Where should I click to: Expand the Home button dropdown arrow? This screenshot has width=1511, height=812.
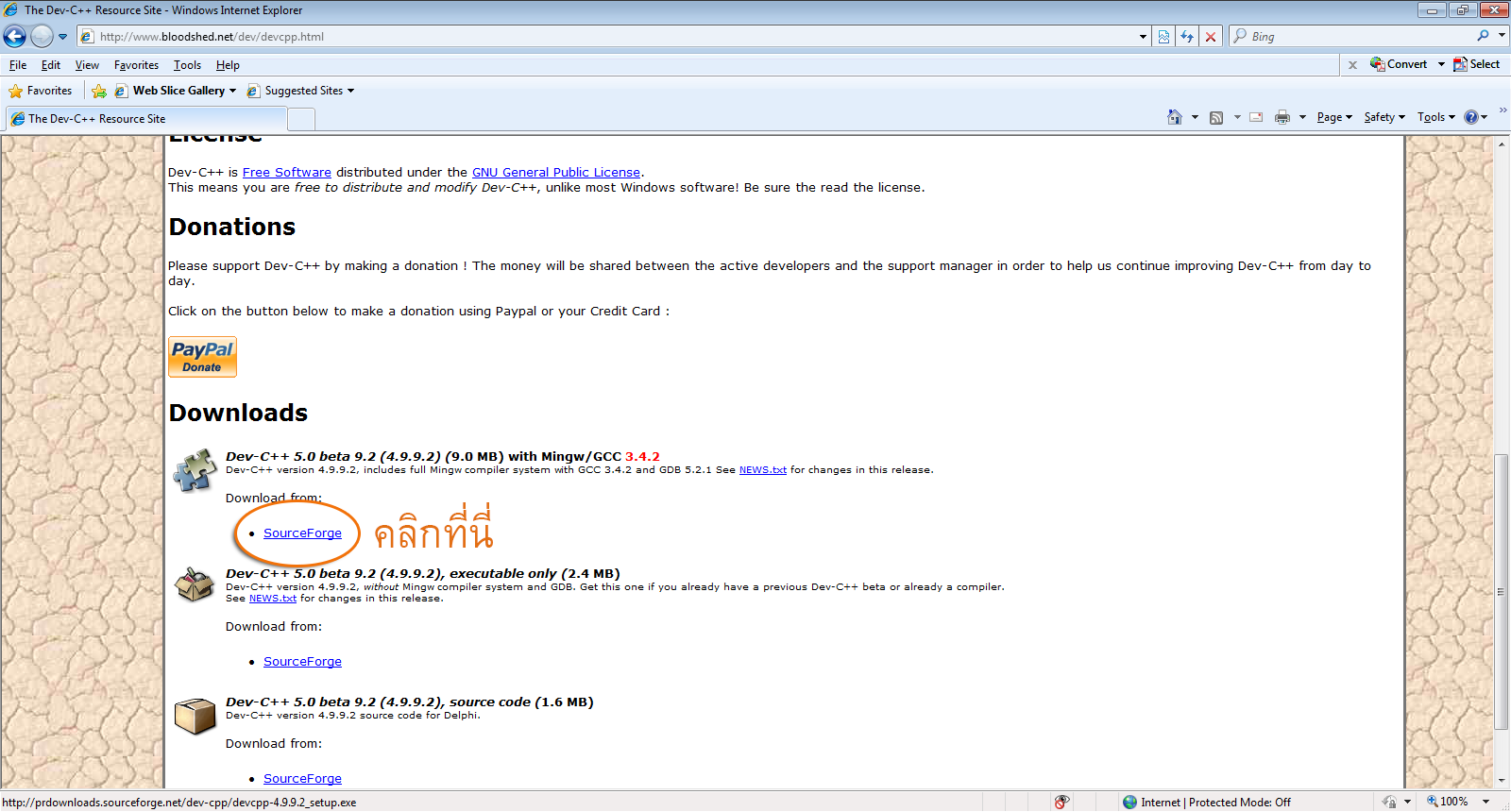tap(1195, 117)
